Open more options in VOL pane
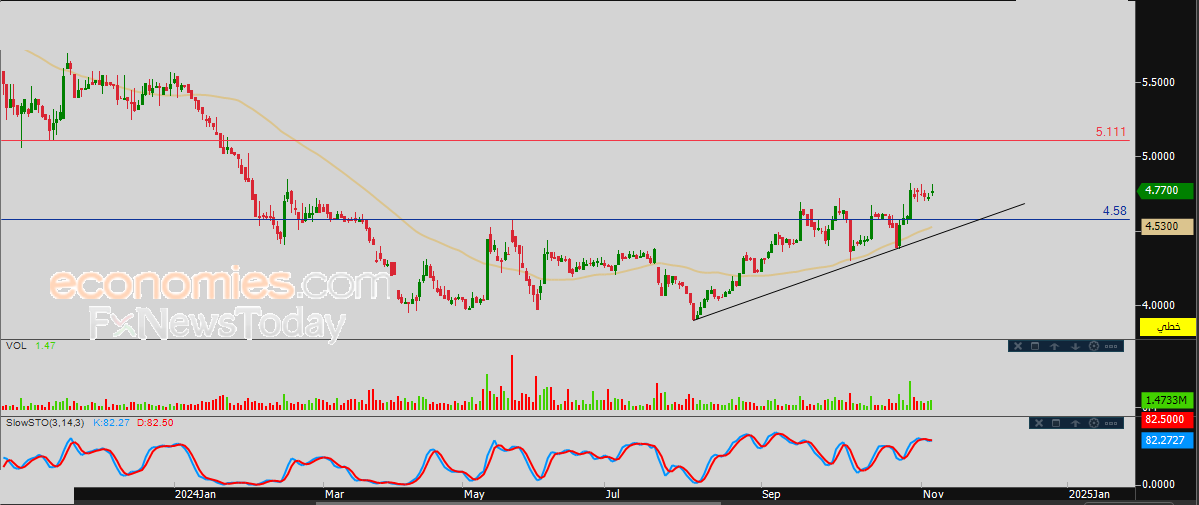The image size is (1199, 505). click(1111, 347)
